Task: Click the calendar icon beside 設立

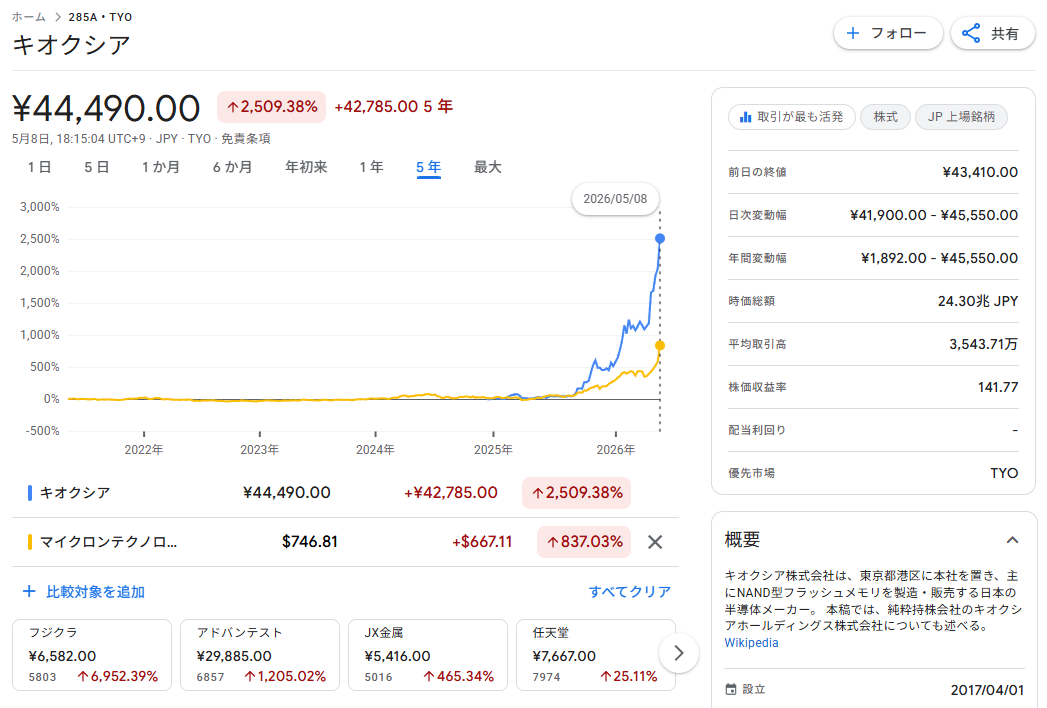Action: [731, 689]
